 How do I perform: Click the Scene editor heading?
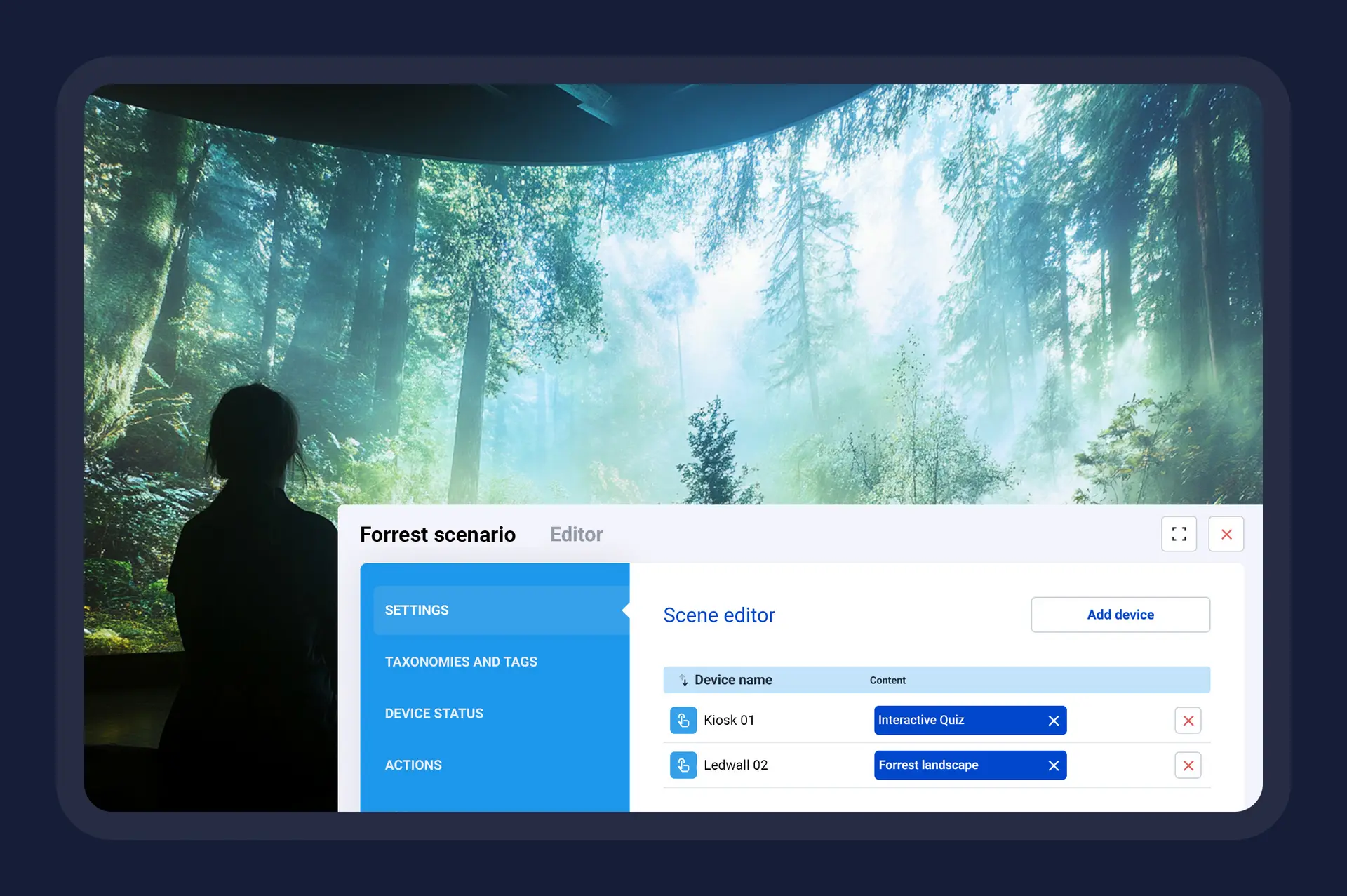(719, 615)
